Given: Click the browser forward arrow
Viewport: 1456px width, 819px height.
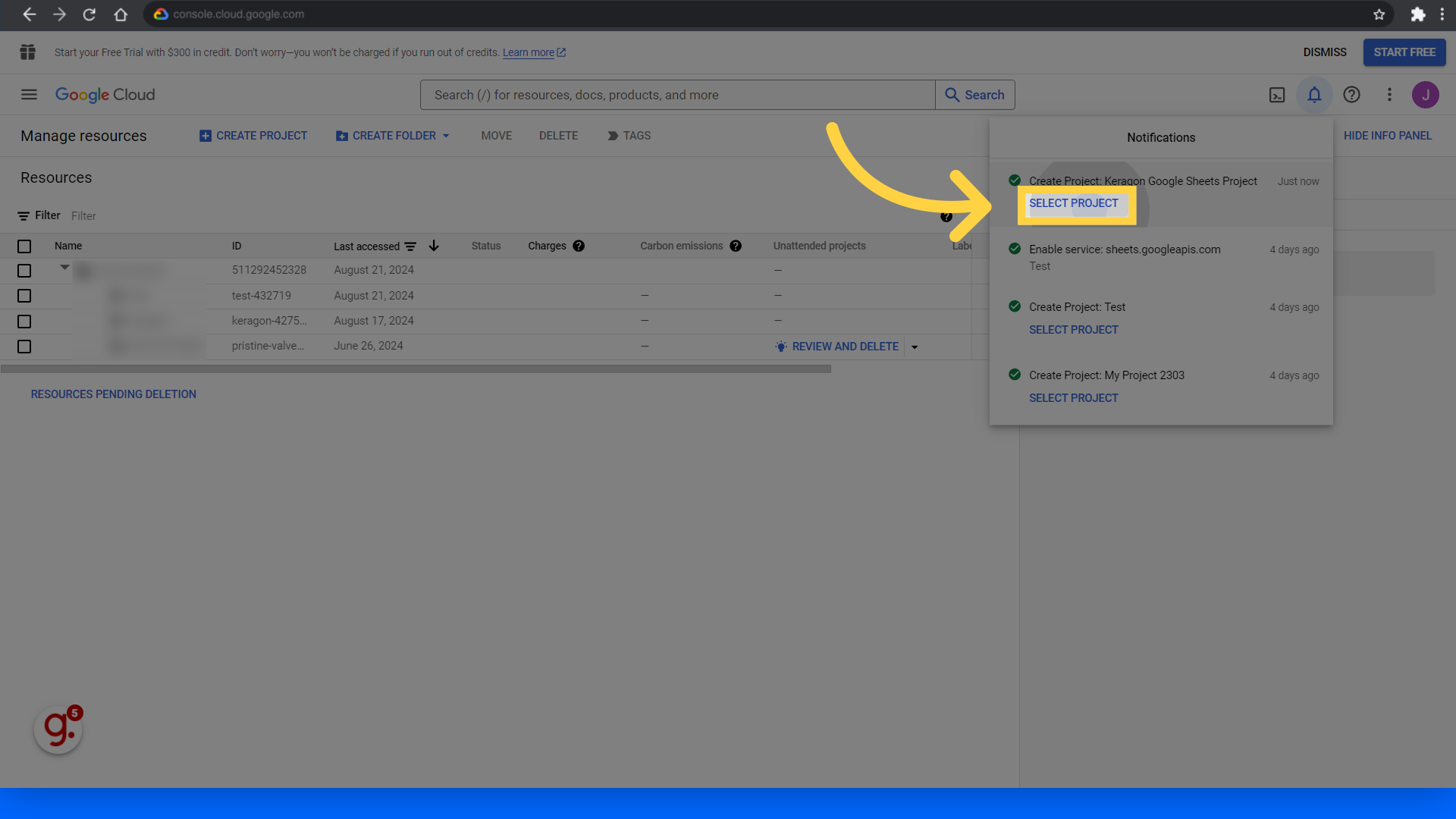Looking at the screenshot, I should tap(59, 14).
